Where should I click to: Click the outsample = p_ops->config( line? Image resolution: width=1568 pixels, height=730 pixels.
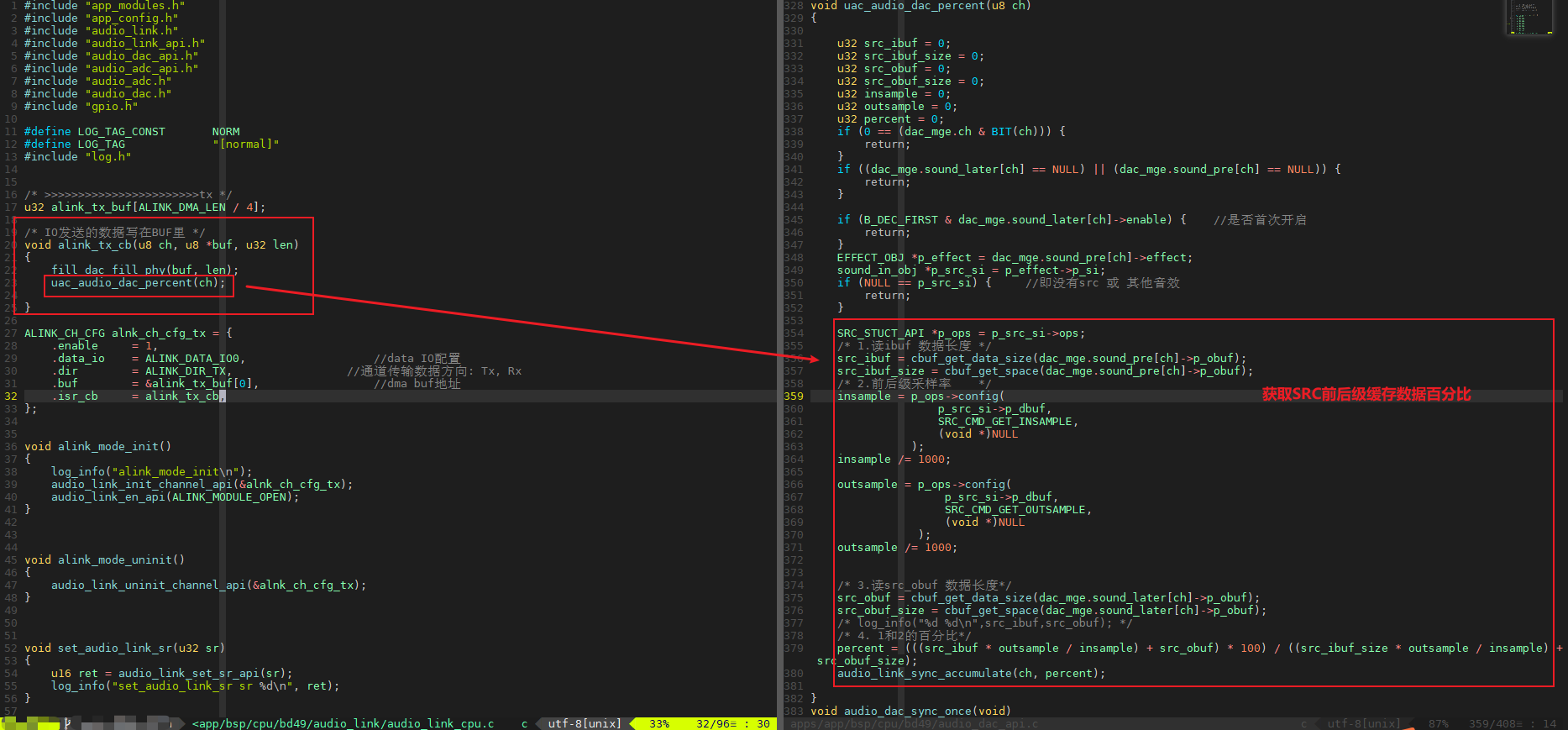pos(925,484)
